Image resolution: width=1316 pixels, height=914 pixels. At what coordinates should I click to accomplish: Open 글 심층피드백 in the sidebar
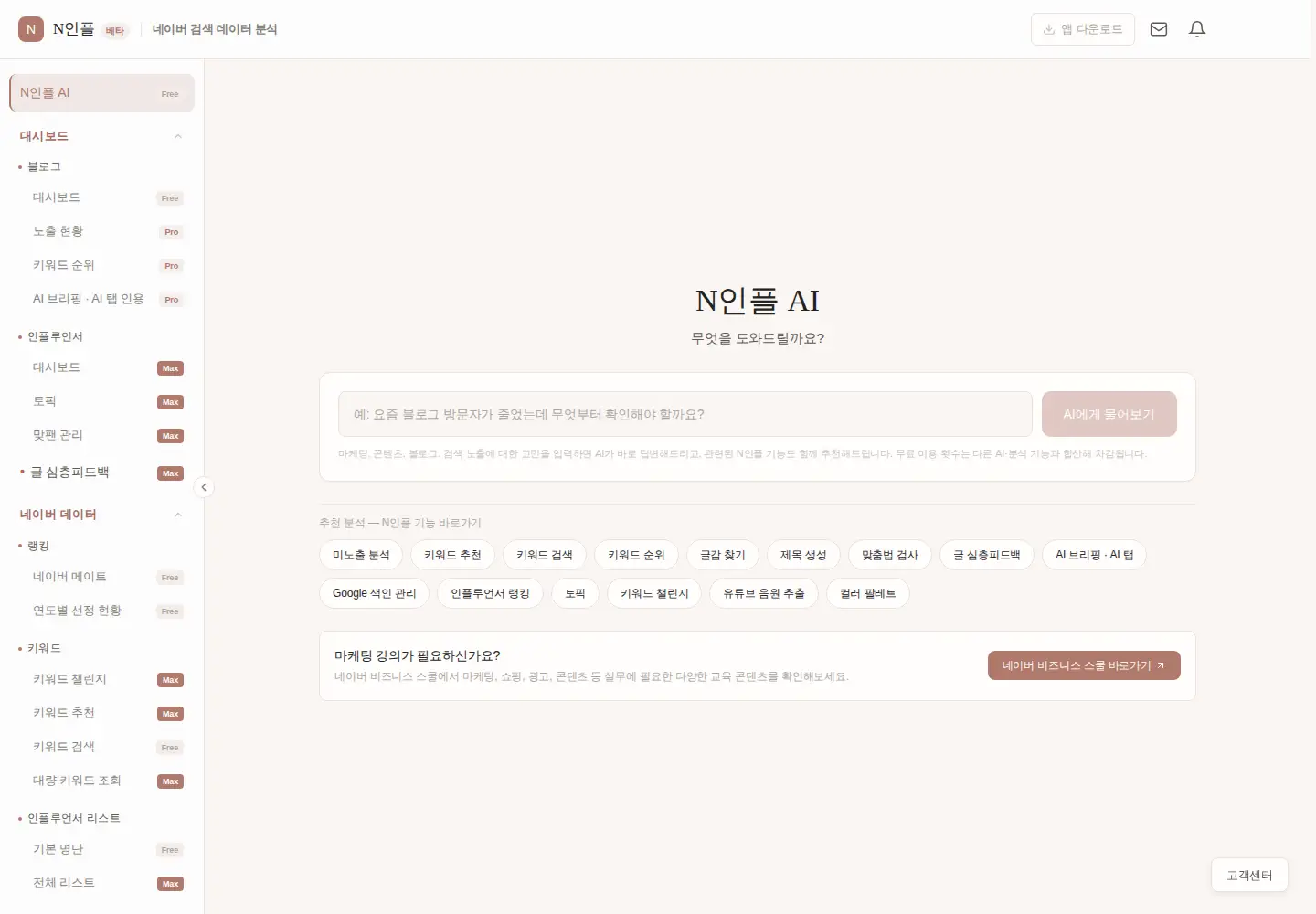101,473
